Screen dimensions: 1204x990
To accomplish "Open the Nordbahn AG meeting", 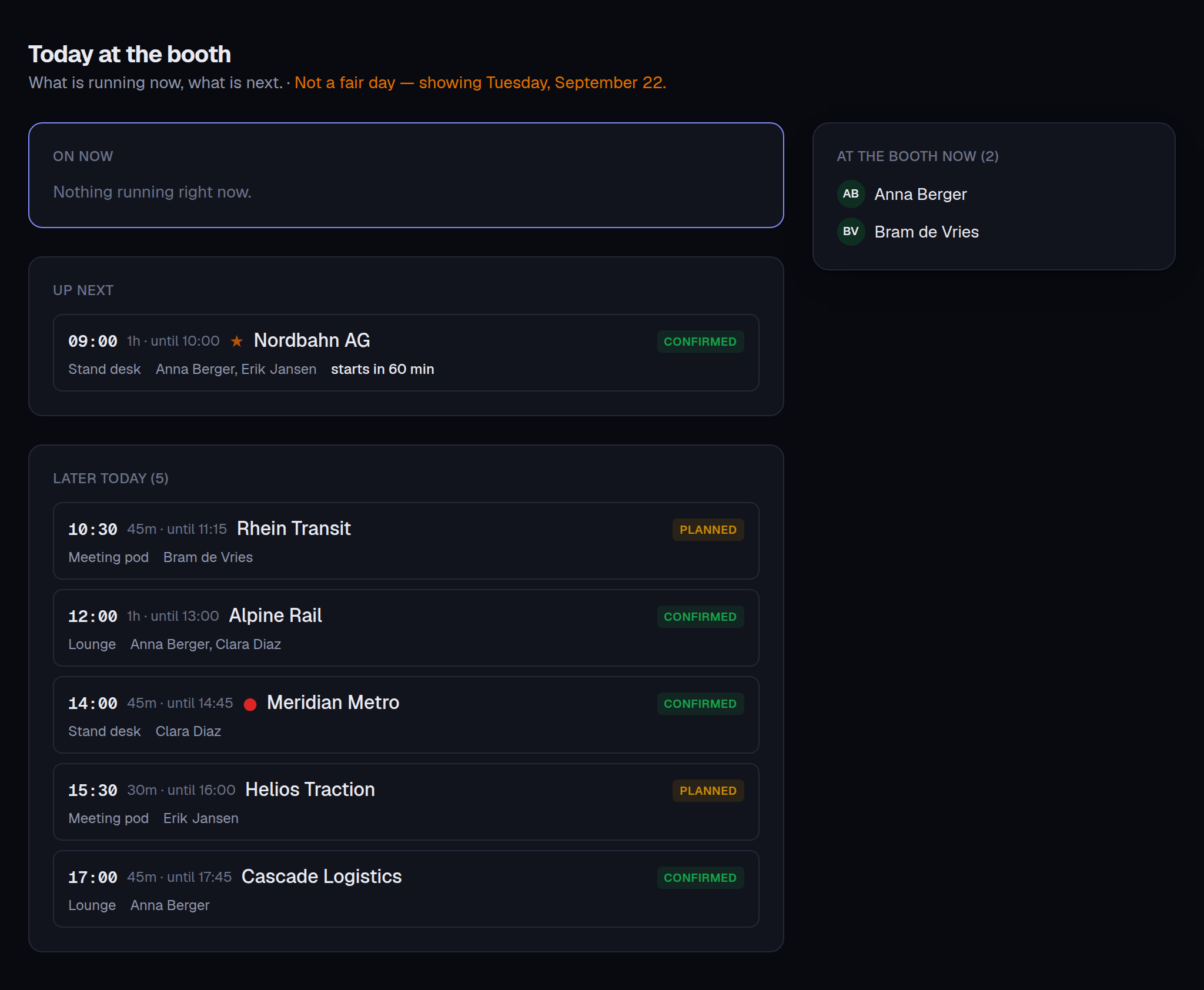I will [x=406, y=353].
